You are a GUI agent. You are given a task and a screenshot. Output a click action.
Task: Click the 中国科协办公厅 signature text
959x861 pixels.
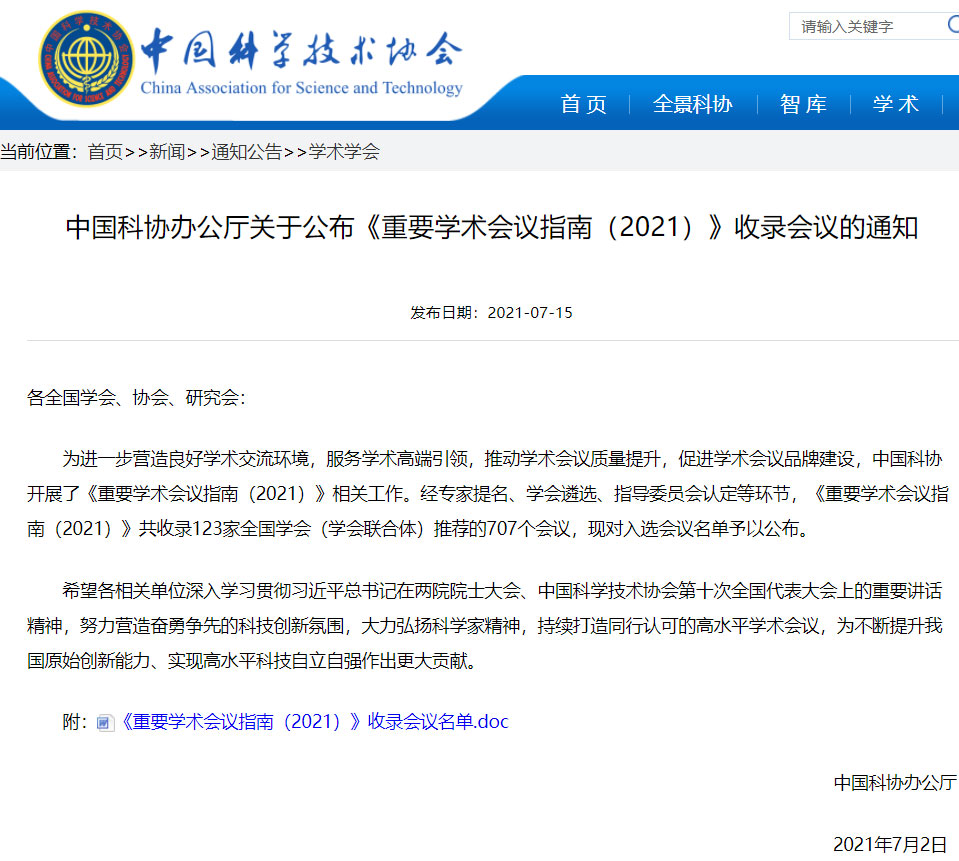(x=895, y=782)
